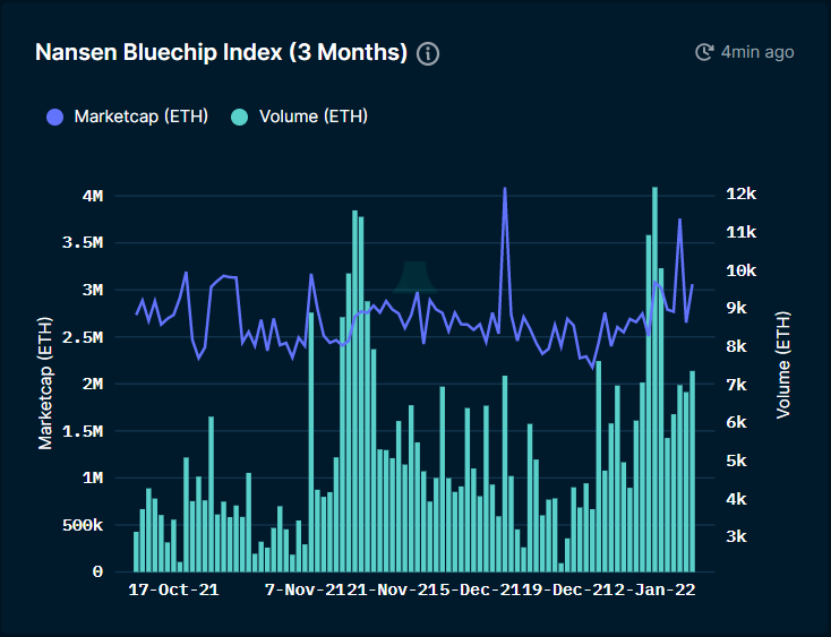Click the 17-Oct-21 x-axis date label

point(174,590)
